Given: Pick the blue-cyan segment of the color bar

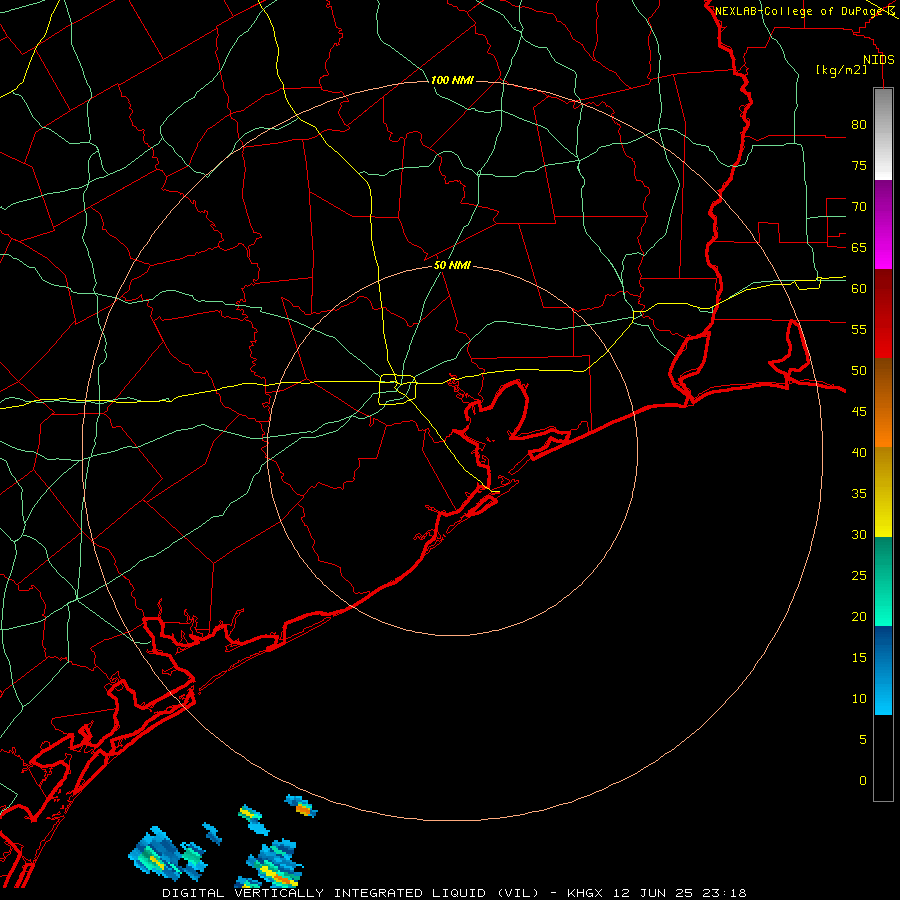Looking at the screenshot, I should coord(883,670).
